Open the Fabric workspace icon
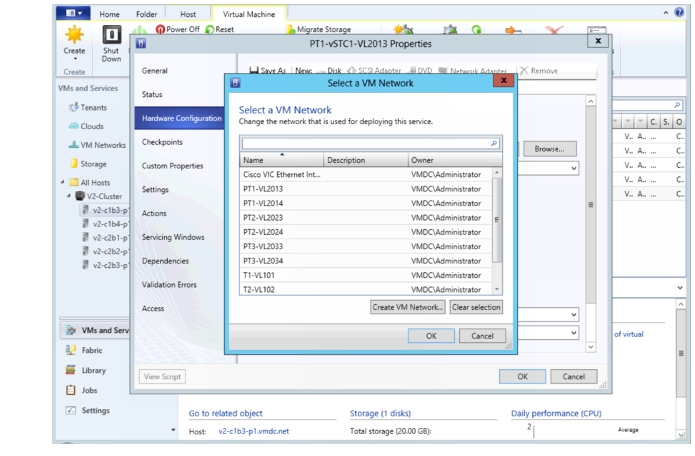The width and height of the screenshot is (695, 456). tap(70, 350)
